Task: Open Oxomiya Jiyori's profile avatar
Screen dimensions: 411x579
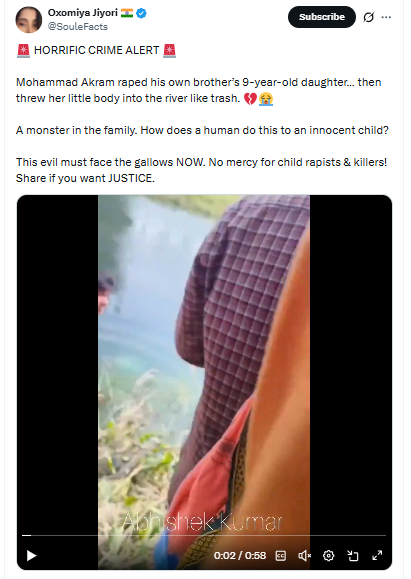Action: (28, 19)
